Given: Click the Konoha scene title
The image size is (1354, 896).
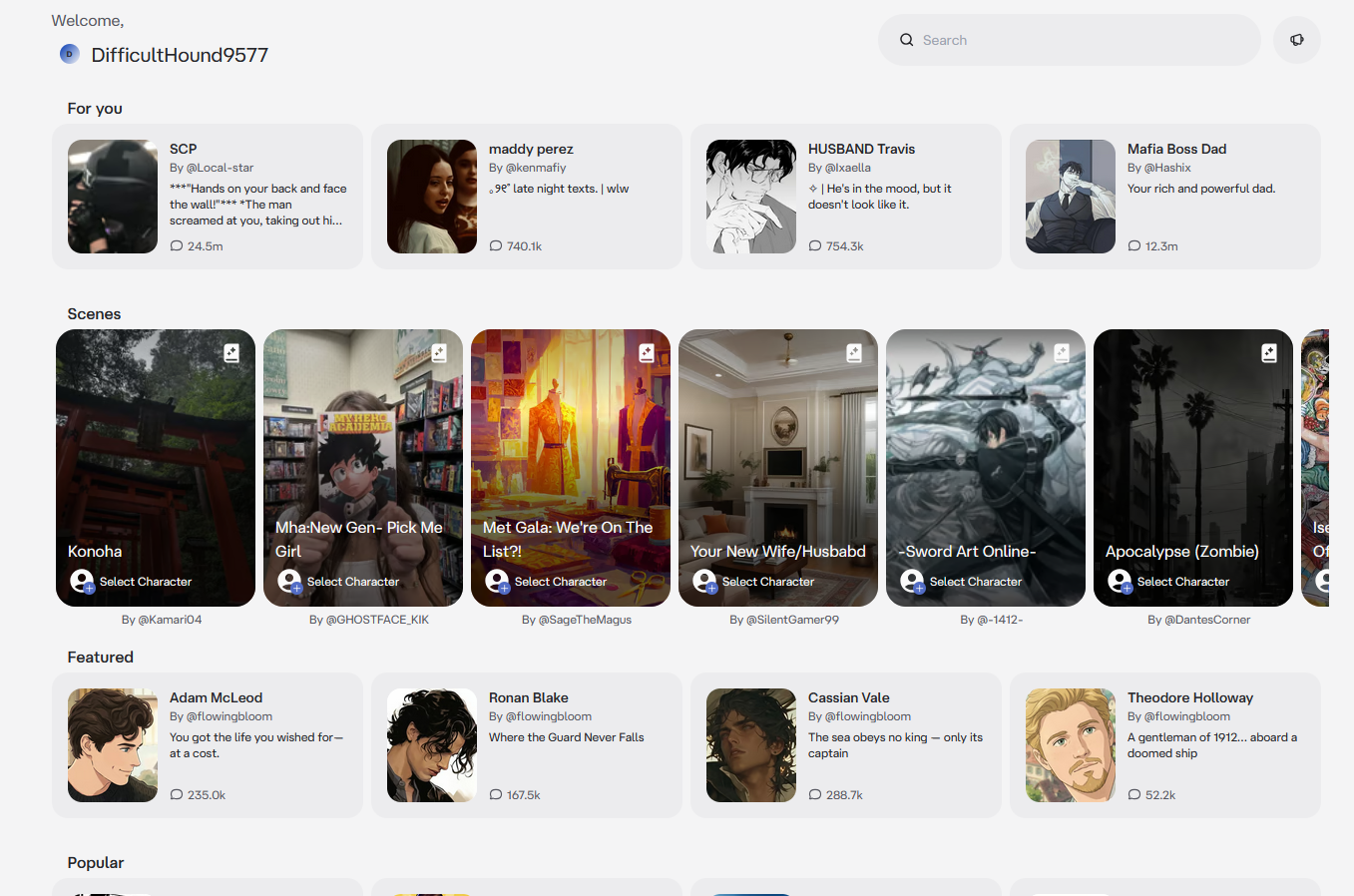Looking at the screenshot, I should 95,552.
